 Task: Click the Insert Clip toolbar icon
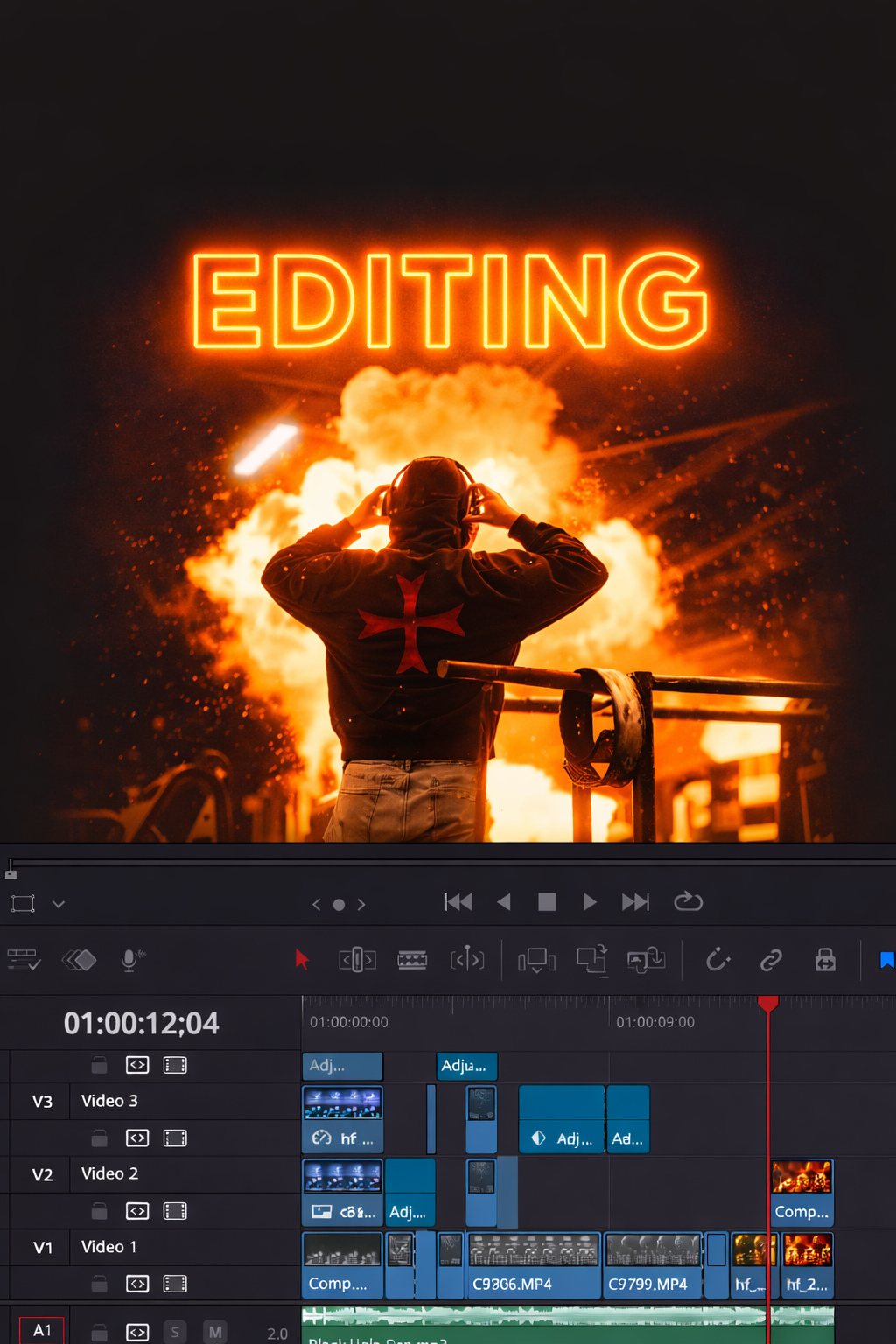click(536, 960)
